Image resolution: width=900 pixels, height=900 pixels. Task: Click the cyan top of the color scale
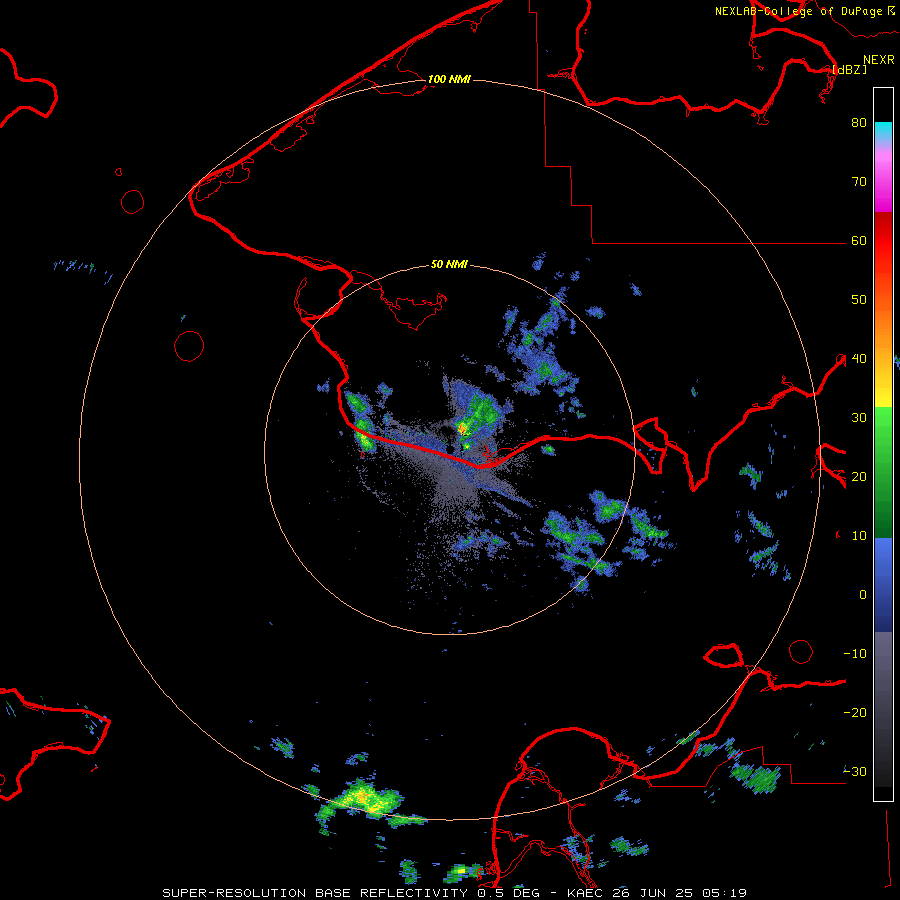coord(883,130)
